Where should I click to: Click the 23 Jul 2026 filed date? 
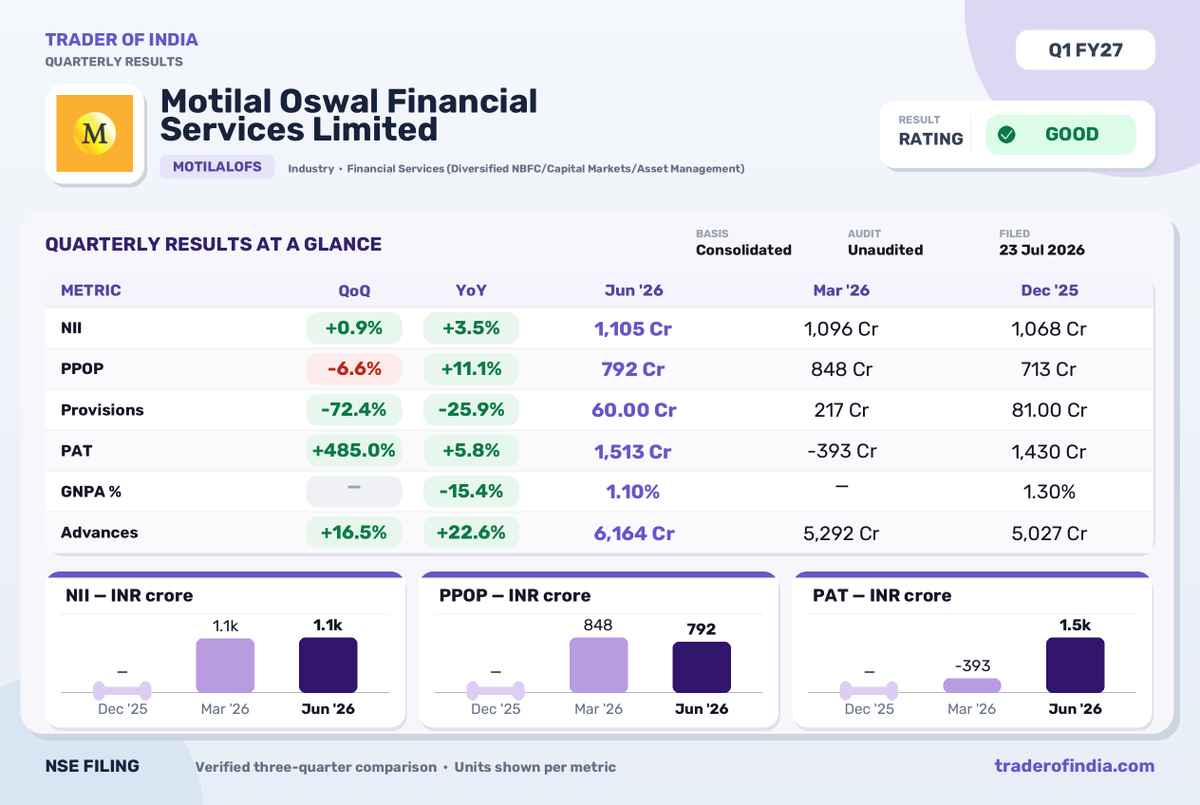[x=1041, y=250]
